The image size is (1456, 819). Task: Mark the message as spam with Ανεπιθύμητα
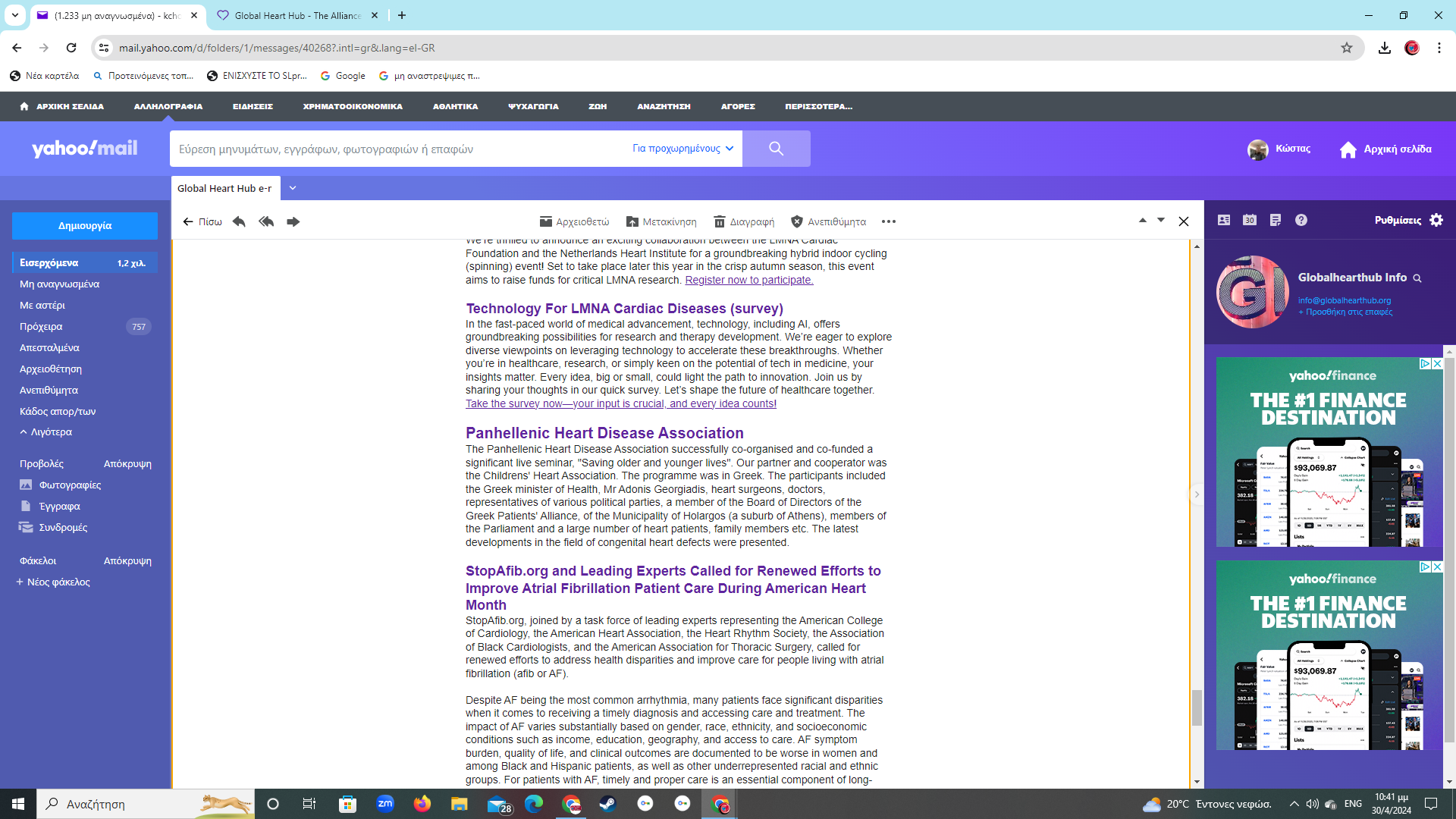[x=828, y=221]
